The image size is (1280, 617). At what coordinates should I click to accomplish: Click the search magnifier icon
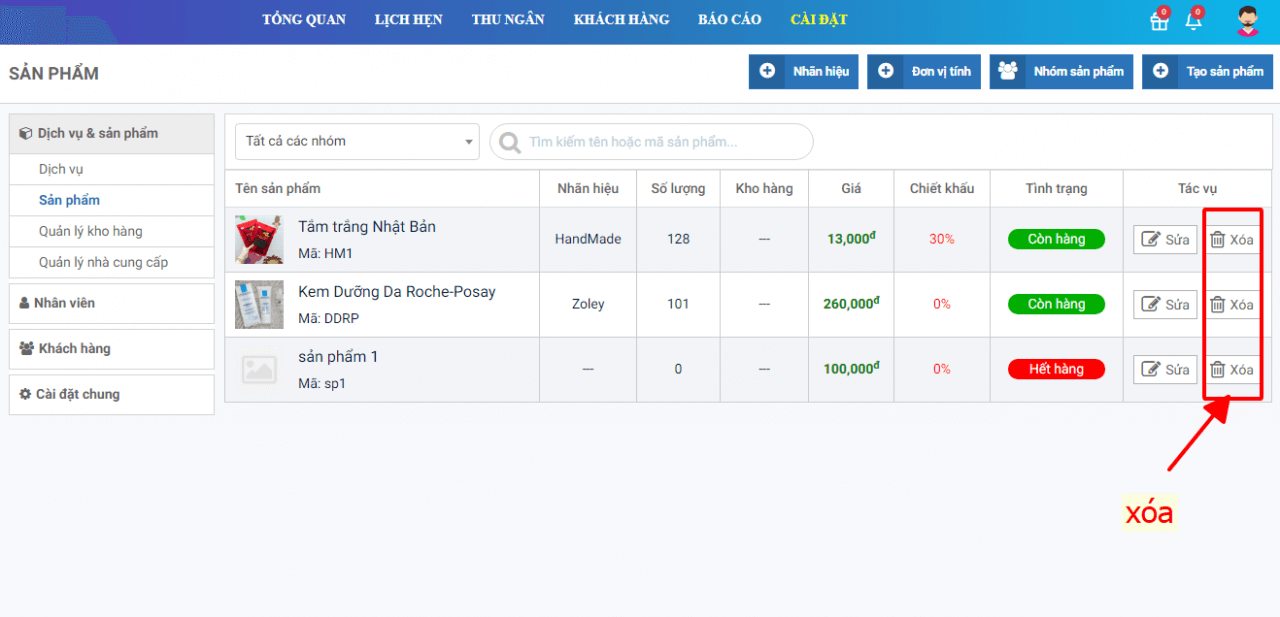[x=510, y=142]
